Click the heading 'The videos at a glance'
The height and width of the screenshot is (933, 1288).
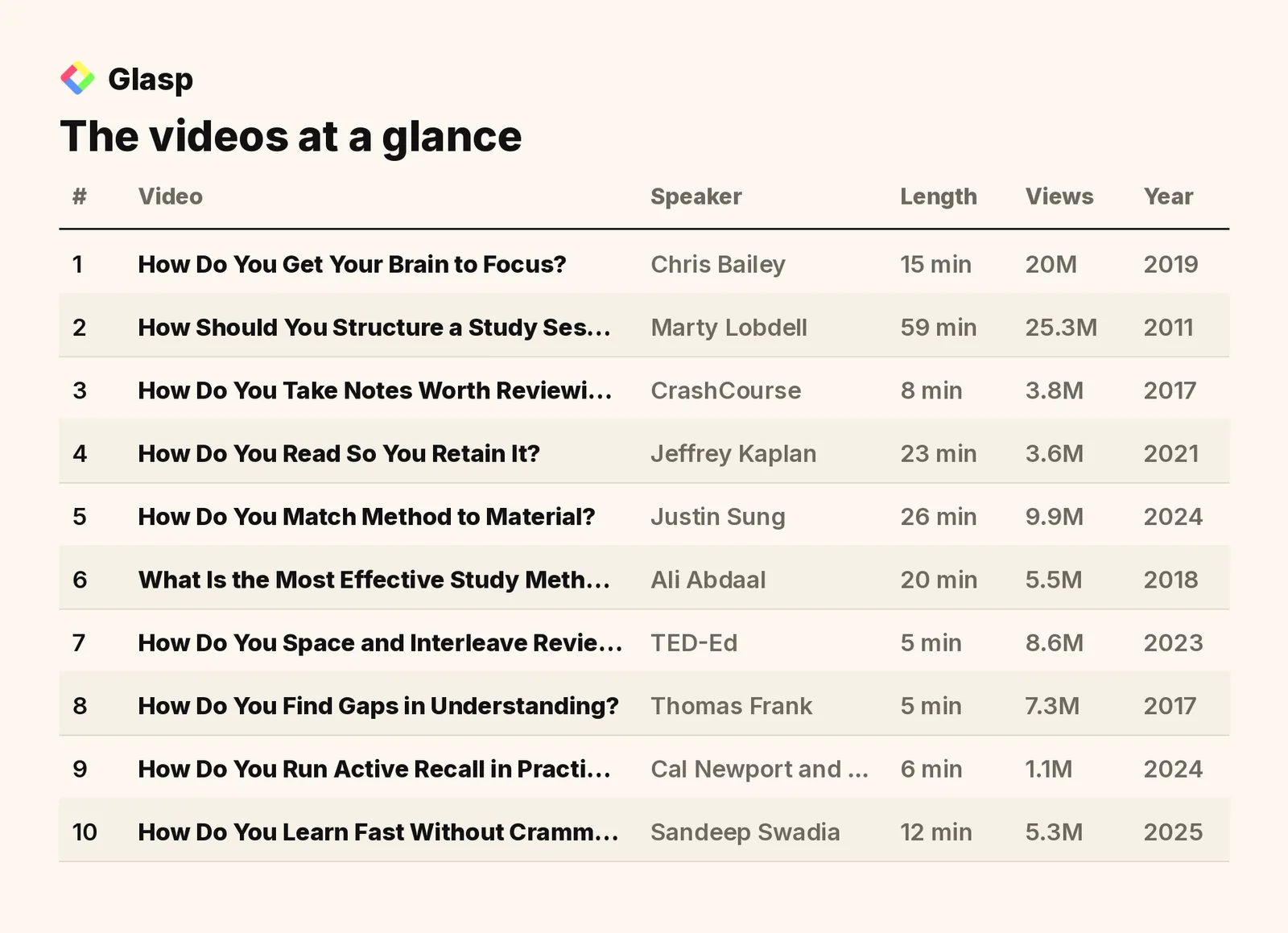[291, 136]
